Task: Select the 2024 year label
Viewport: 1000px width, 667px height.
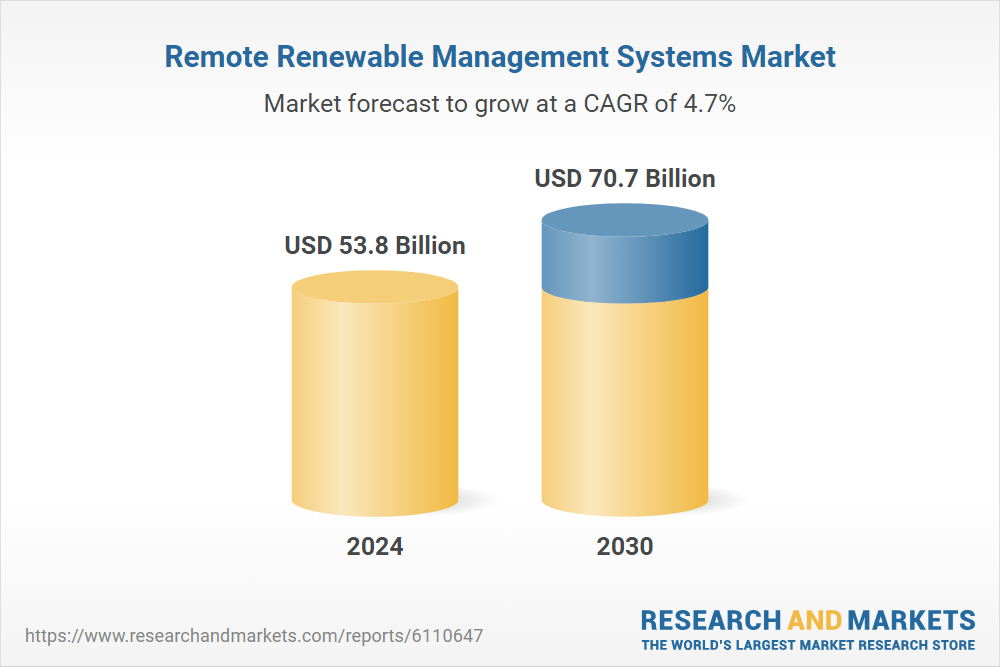Action: point(375,547)
